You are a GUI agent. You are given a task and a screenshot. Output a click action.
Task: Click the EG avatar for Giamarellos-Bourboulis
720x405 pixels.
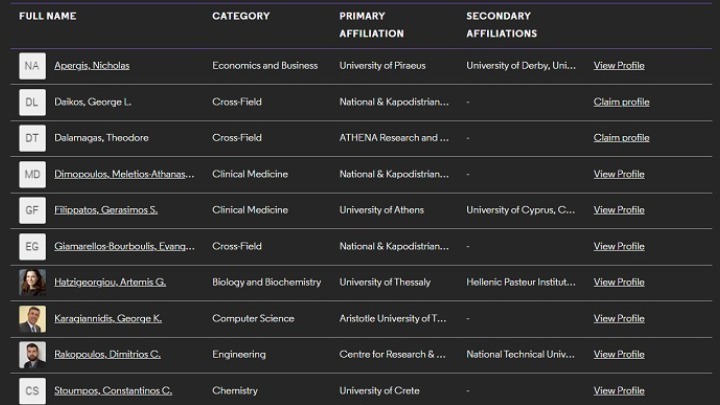tap(32, 246)
